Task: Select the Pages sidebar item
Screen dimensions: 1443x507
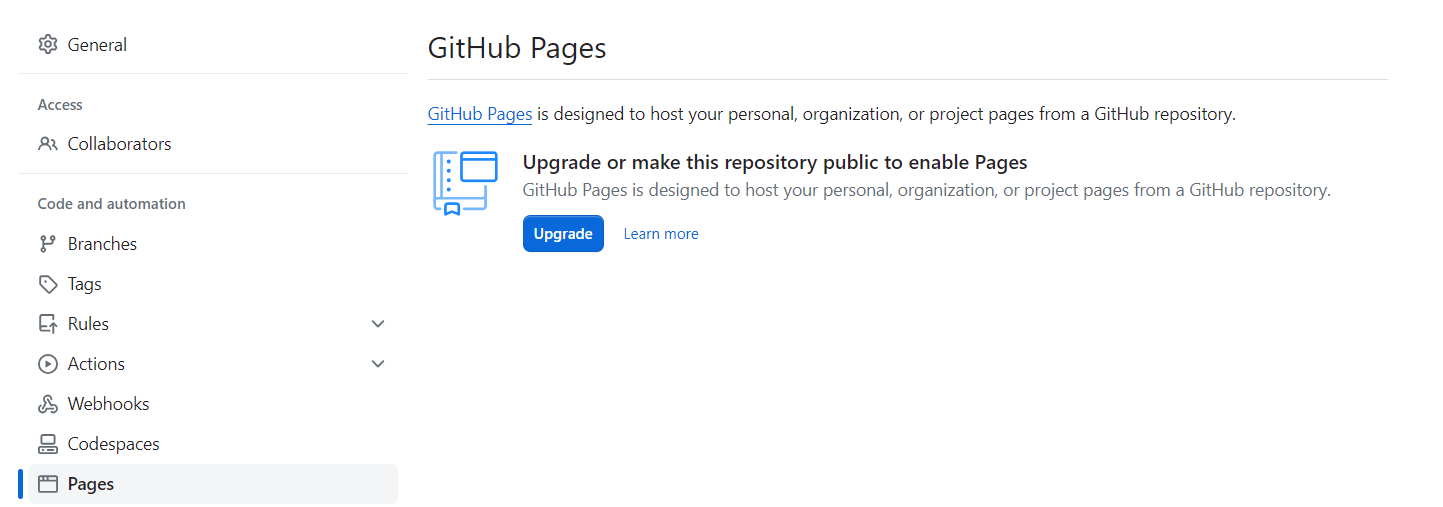Action: click(x=213, y=484)
